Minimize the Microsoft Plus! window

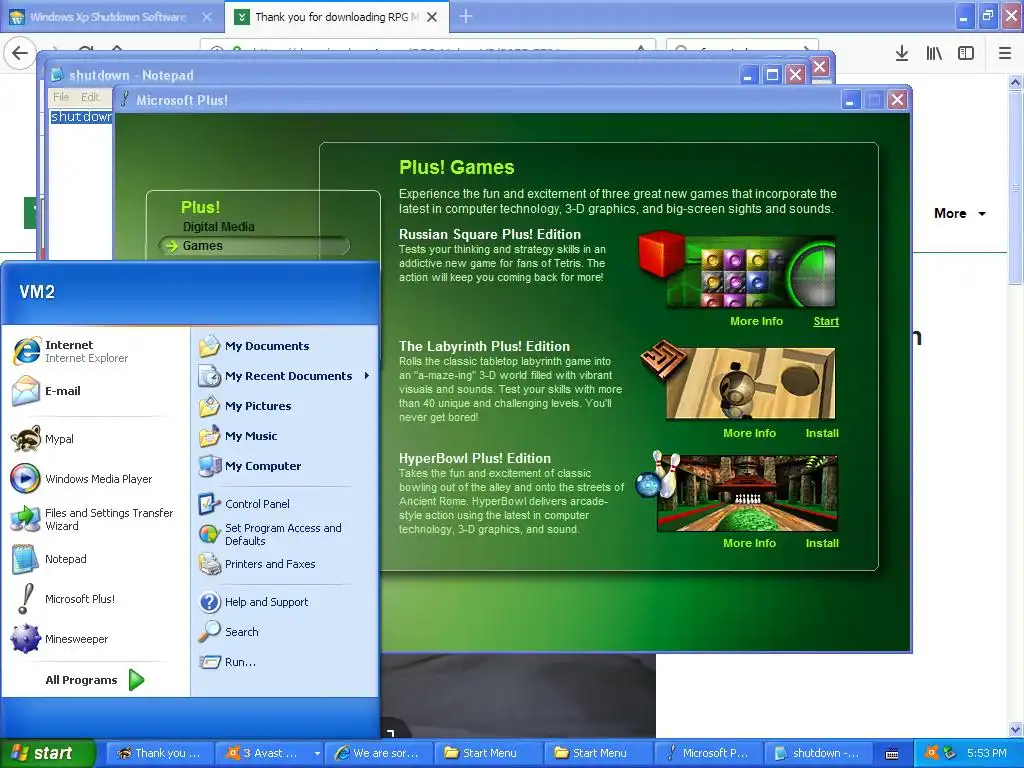pos(850,100)
